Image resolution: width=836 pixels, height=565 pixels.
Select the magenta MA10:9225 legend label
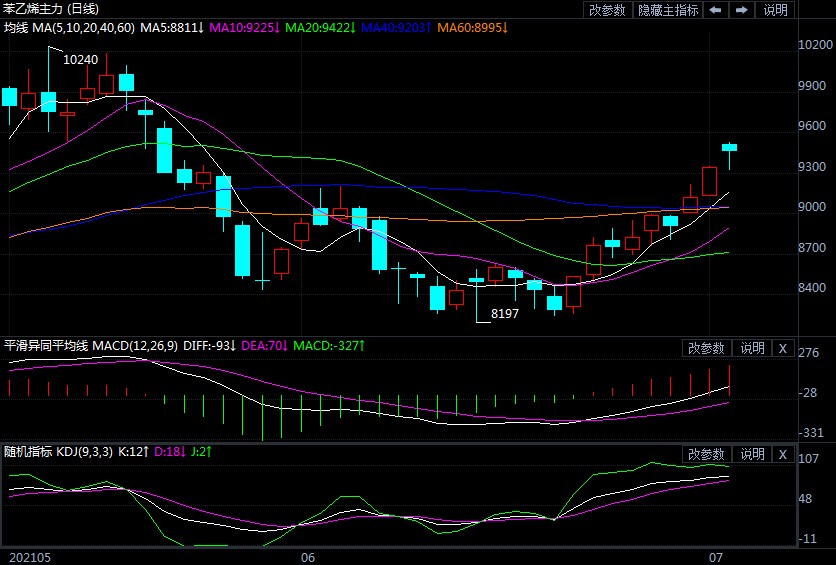click(x=244, y=27)
